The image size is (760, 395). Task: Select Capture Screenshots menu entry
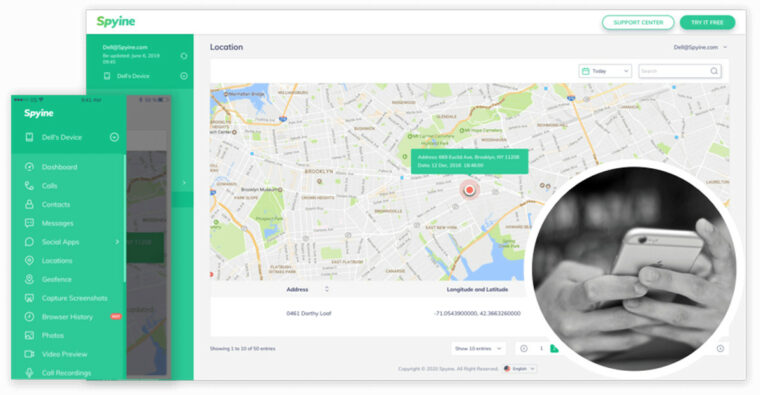[75, 298]
